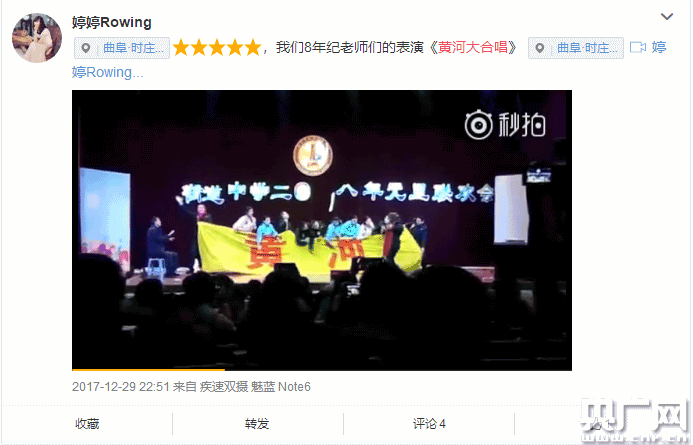Select the 收藏 tab
The width and height of the screenshot is (693, 445).
coord(87,424)
